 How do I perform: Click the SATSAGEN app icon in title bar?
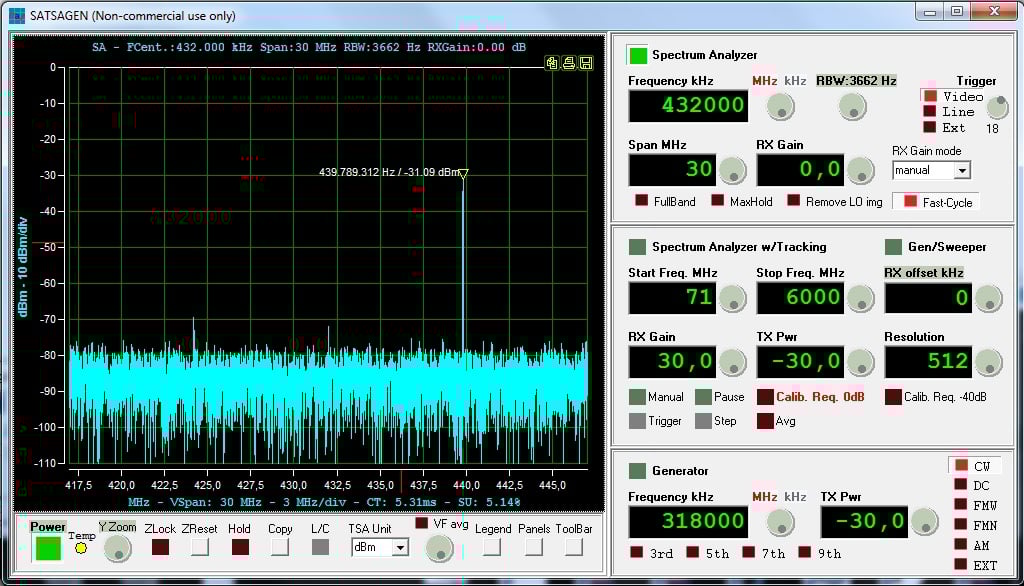point(17,16)
